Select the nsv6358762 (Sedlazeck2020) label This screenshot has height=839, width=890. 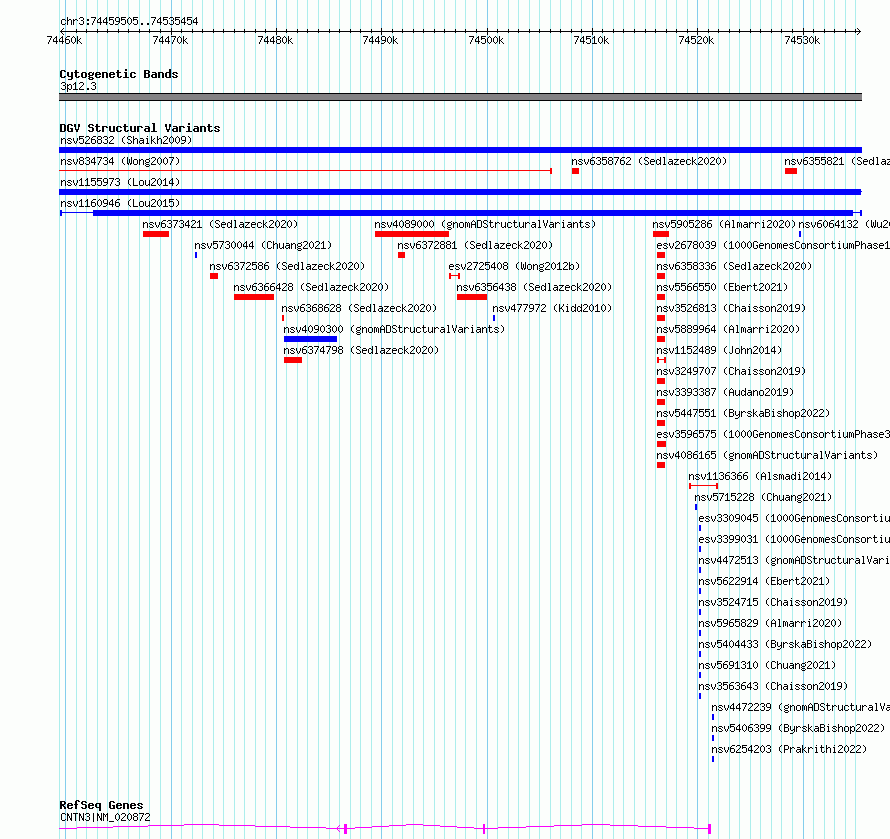(x=649, y=161)
